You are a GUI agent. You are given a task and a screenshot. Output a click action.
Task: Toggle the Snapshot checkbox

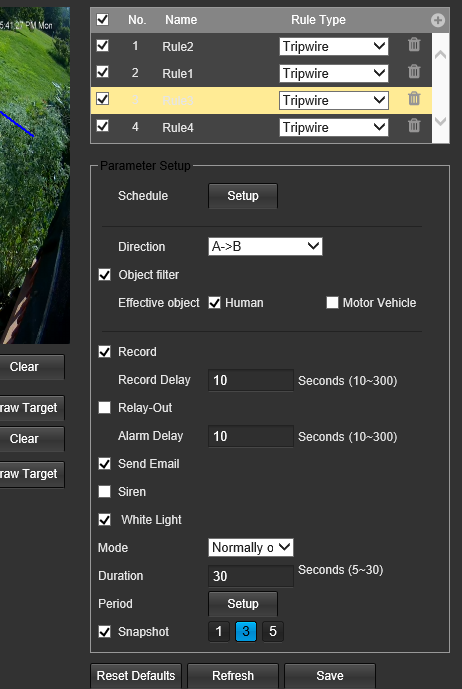[105, 631]
